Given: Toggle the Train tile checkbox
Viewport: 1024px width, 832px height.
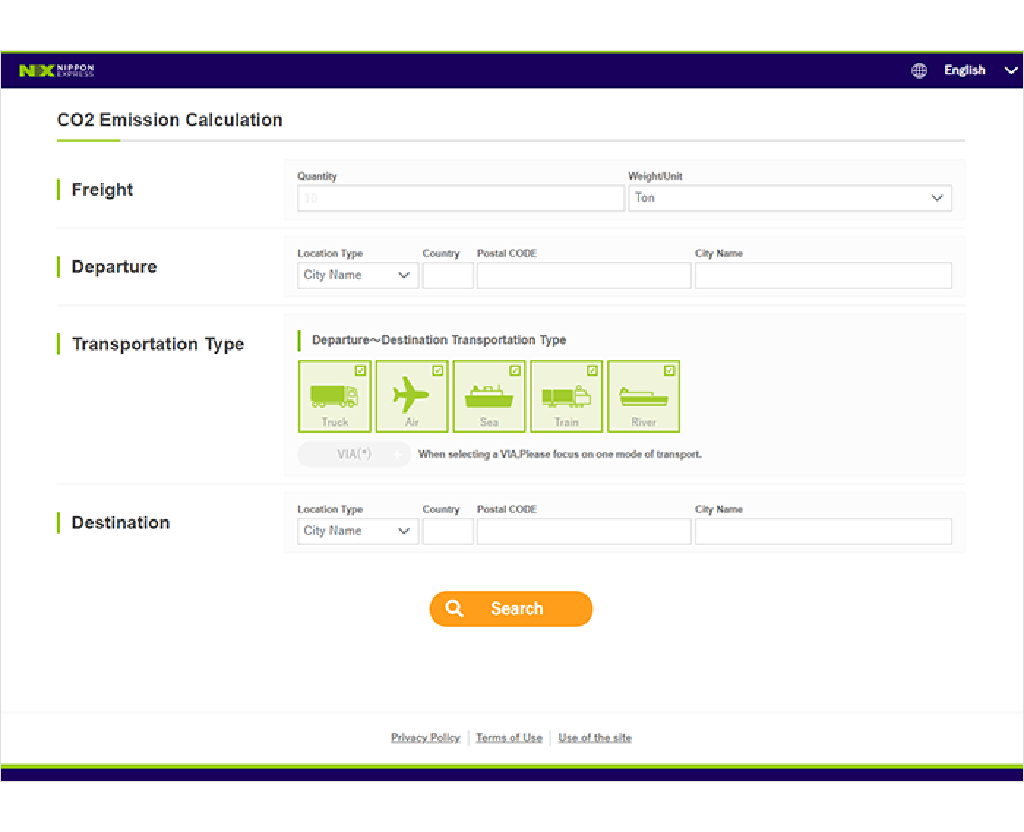Looking at the screenshot, I should click(592, 370).
